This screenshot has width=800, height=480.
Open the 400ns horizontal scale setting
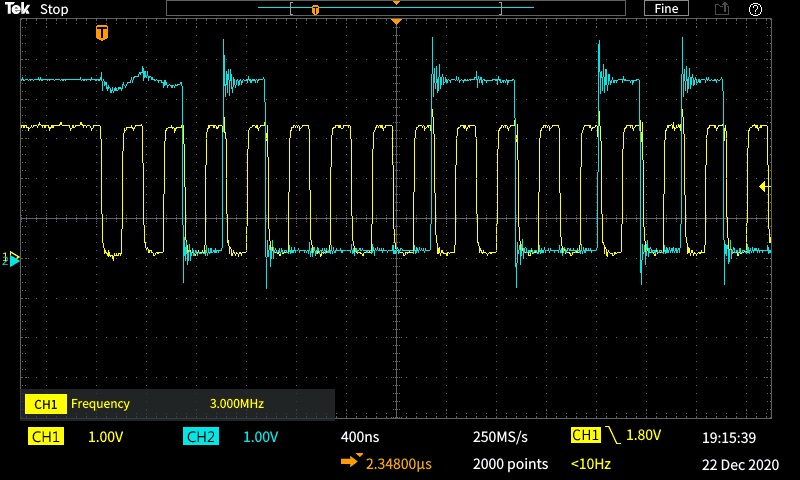click(x=361, y=437)
